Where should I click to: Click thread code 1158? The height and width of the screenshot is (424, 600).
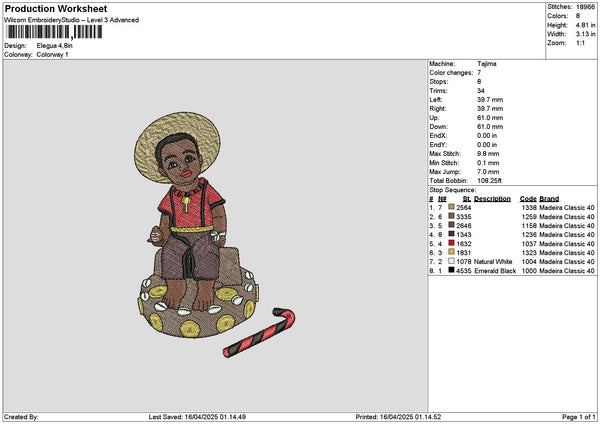click(529, 225)
